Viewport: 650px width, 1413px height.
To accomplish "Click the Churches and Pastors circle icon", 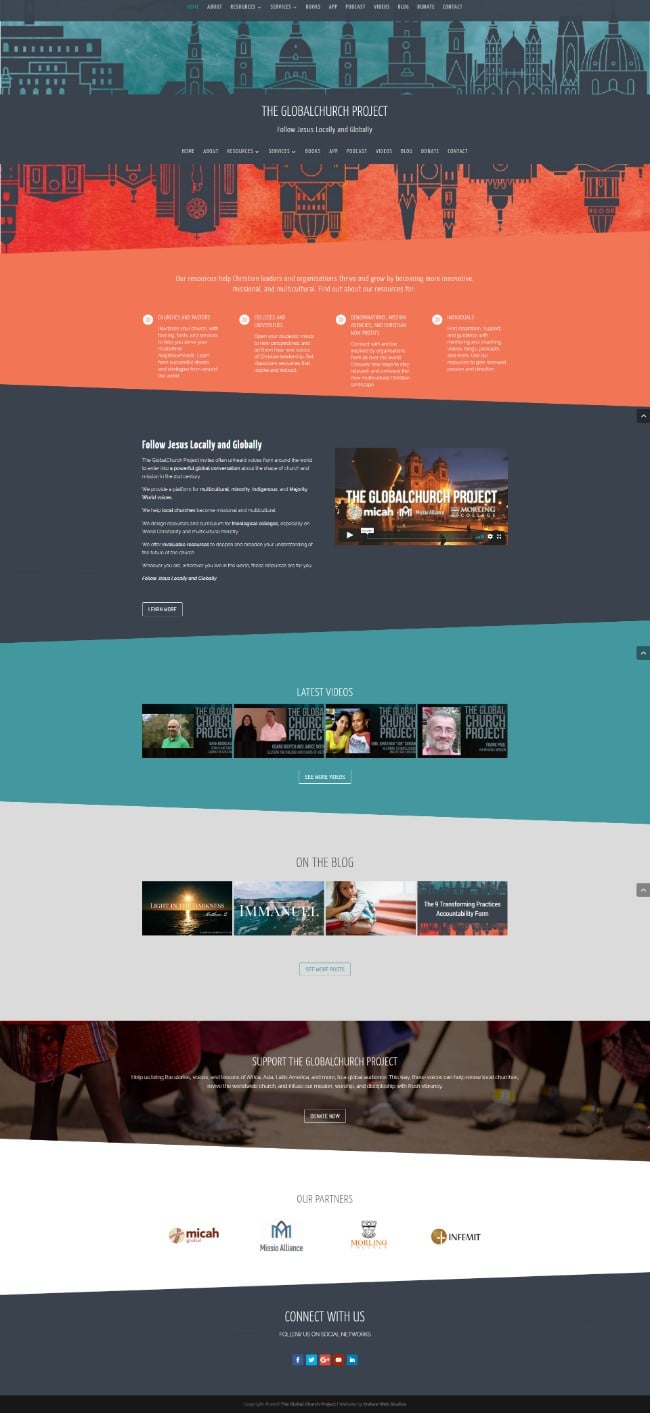I will (148, 320).
